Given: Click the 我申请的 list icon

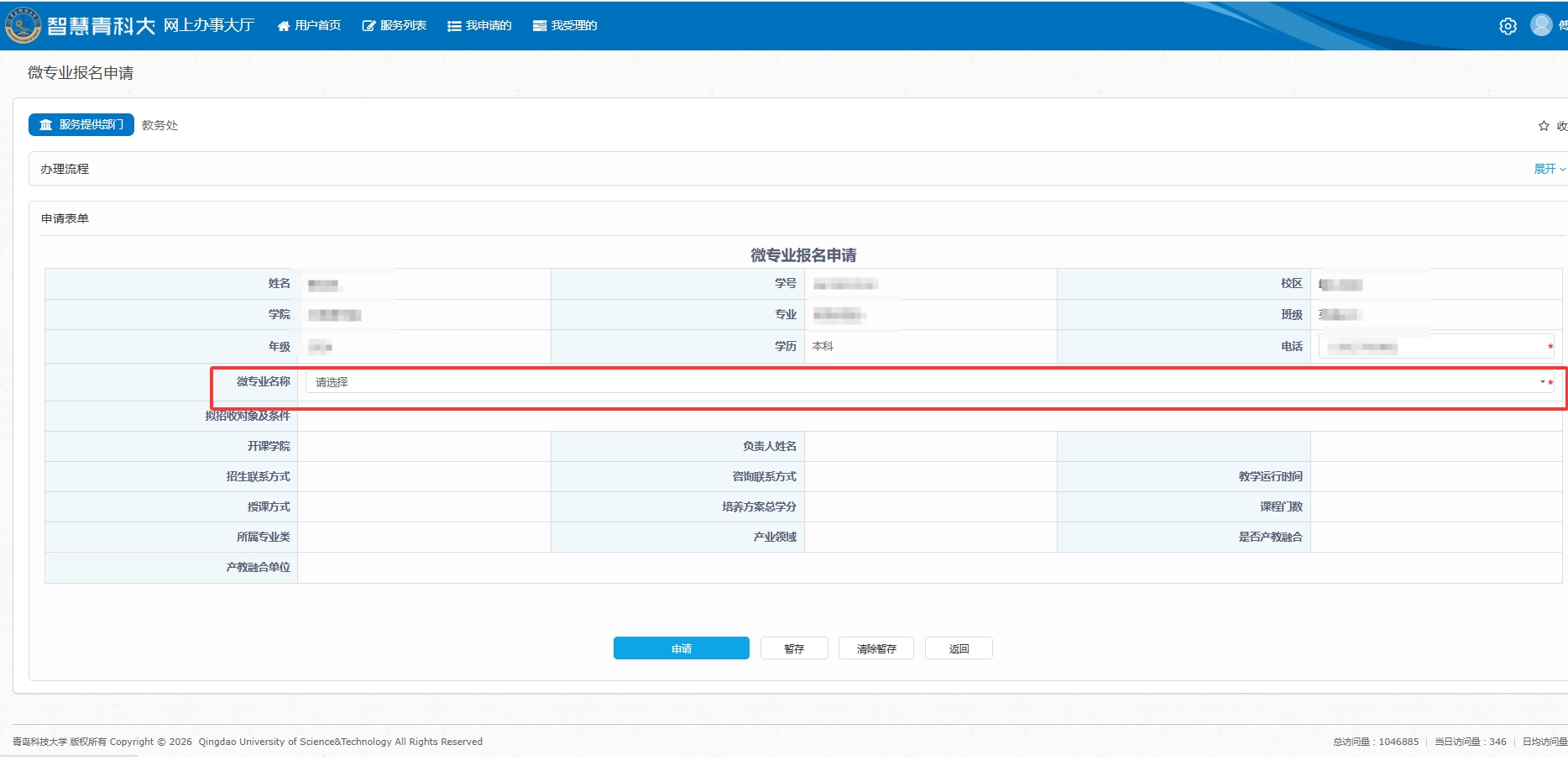Looking at the screenshot, I should tap(454, 26).
